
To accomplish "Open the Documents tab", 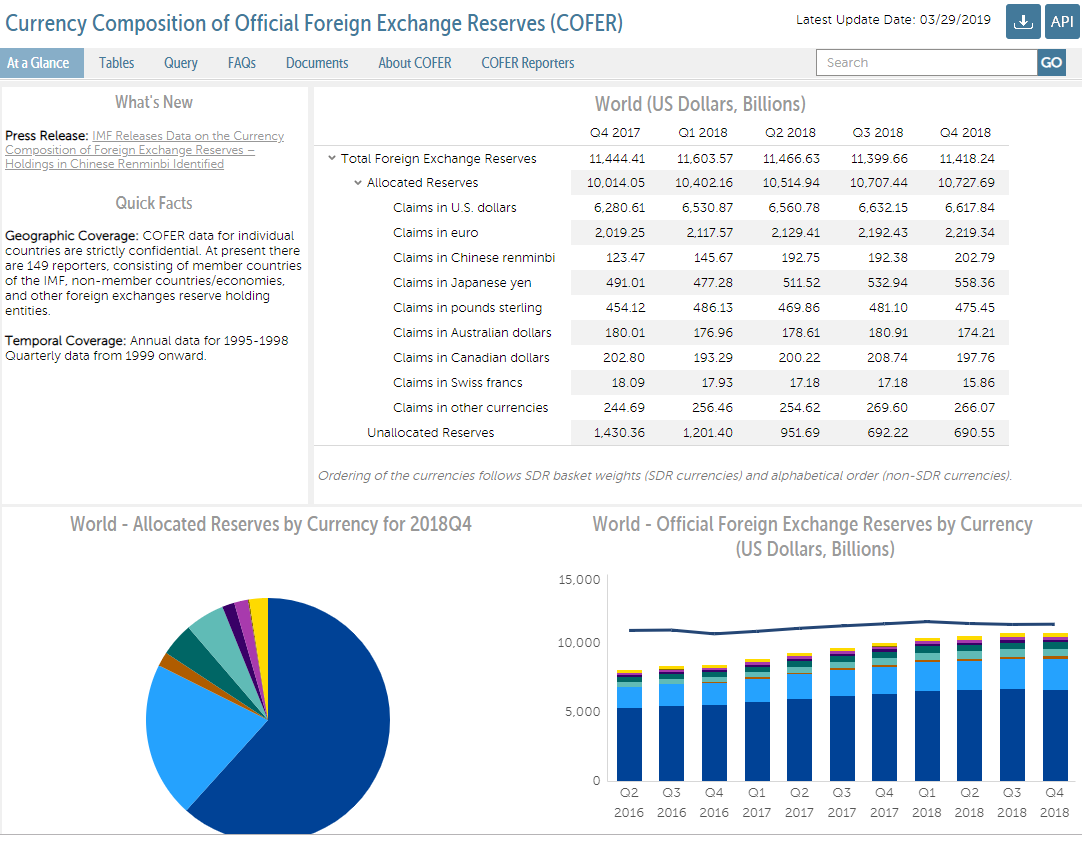I will [317, 63].
